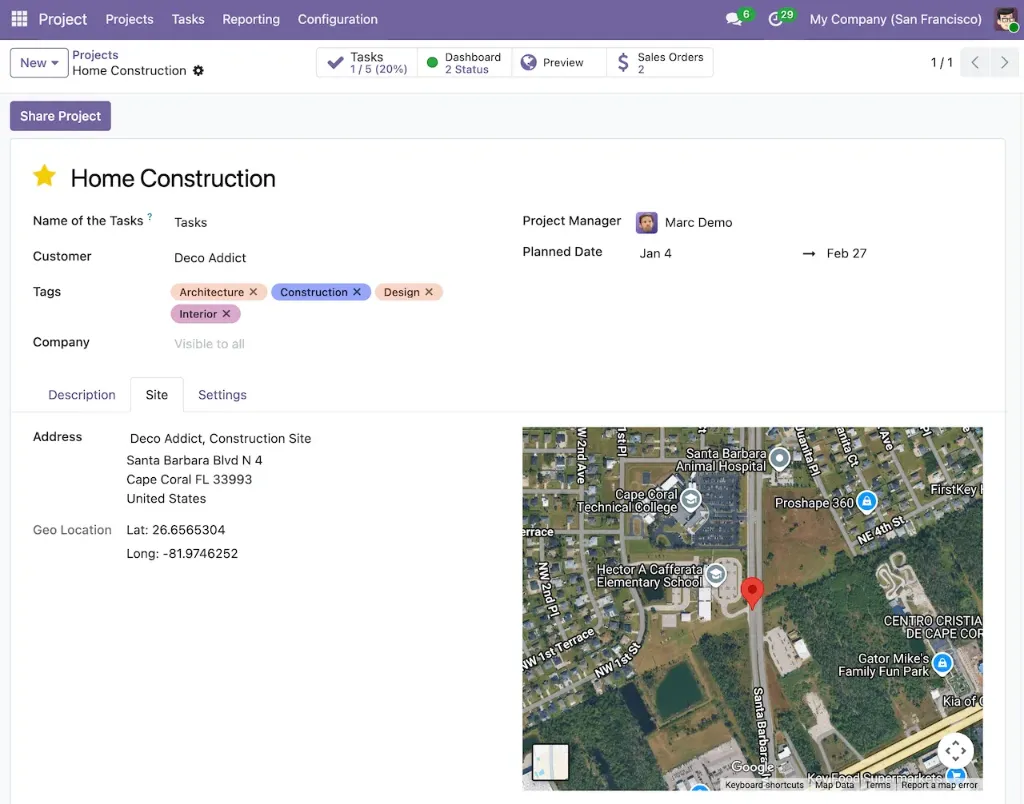Edit the planned start date Jan 4
The height and width of the screenshot is (804, 1024).
pos(656,253)
